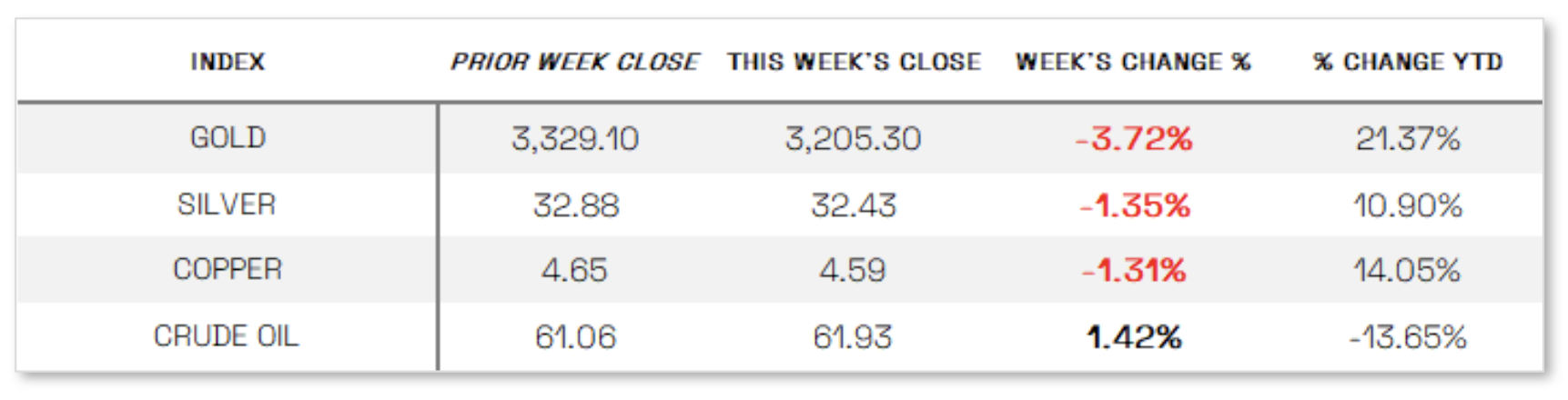Click the % CHANGE YTD header

point(1408,62)
